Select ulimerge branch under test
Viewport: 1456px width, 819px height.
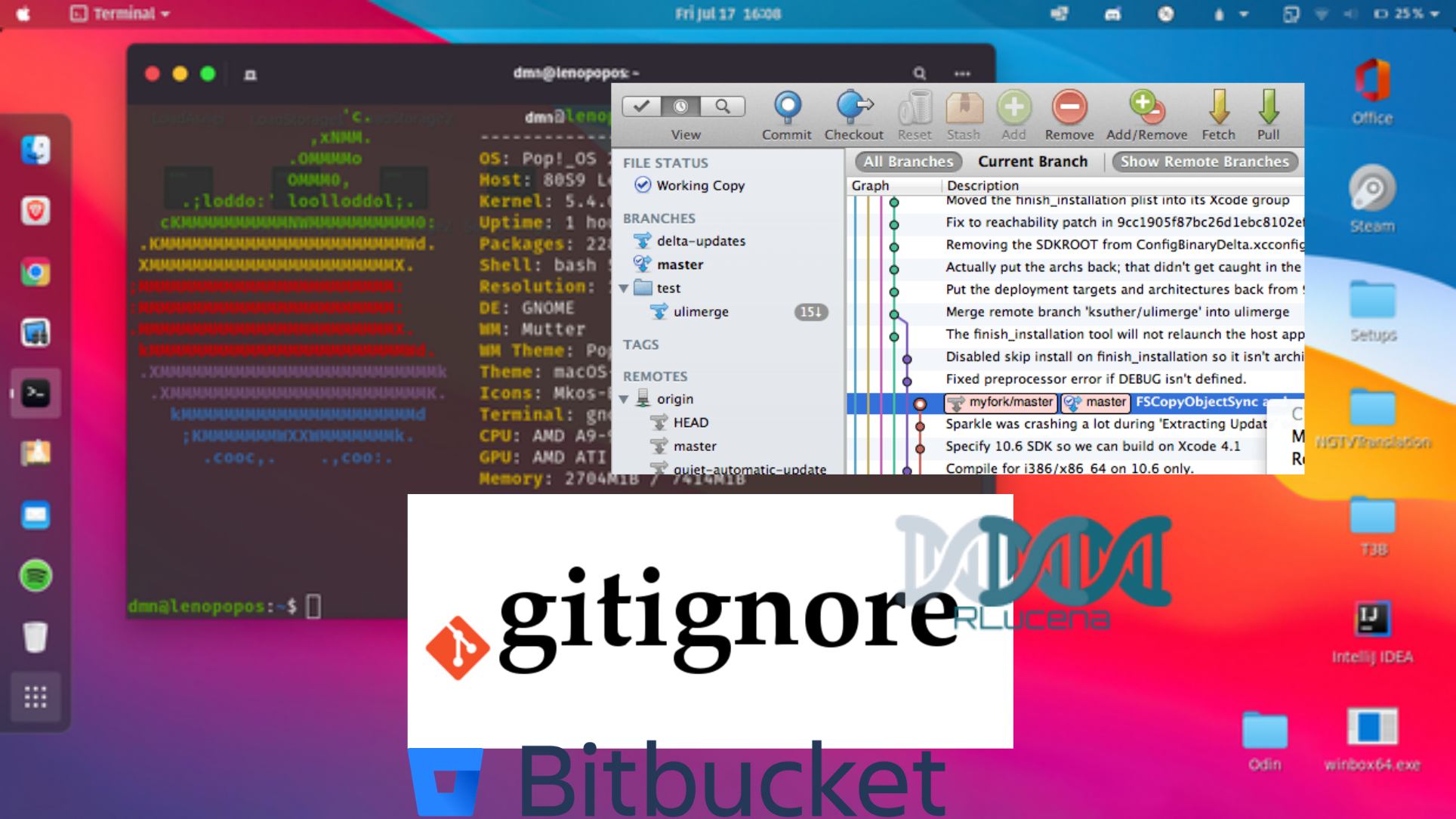click(700, 311)
